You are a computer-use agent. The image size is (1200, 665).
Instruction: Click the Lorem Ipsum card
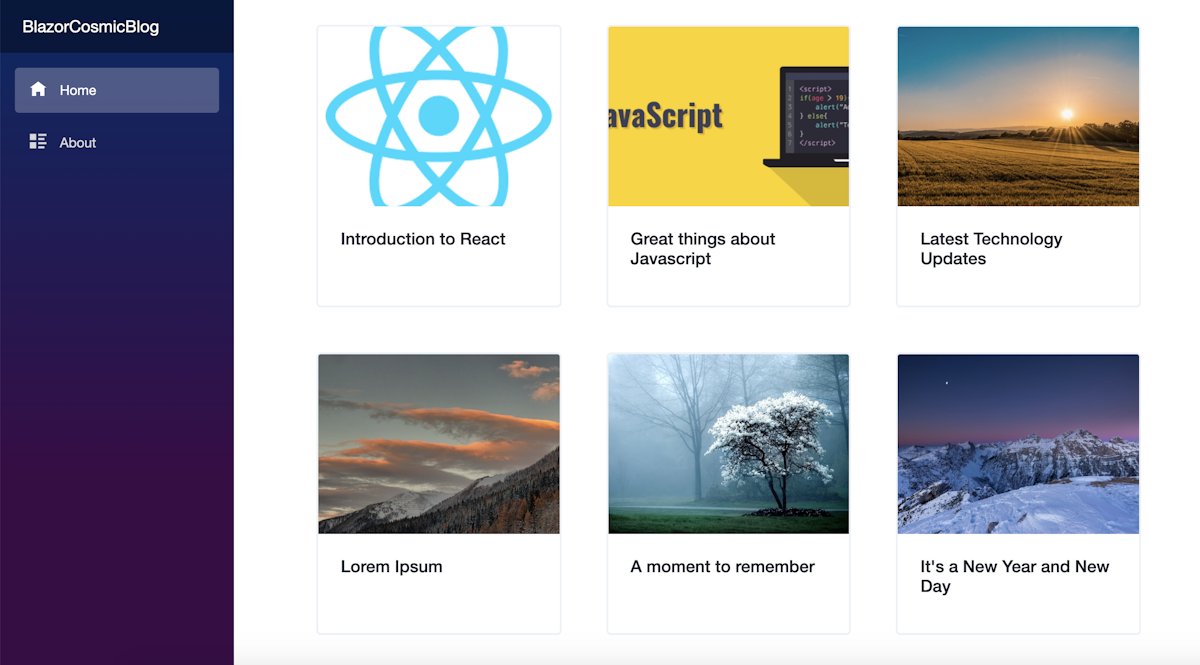[x=438, y=492]
